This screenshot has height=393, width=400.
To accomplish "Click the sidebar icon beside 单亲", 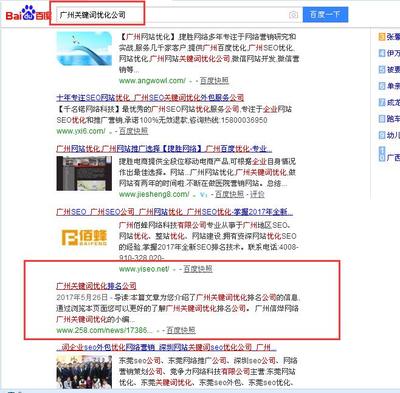I will [382, 86].
